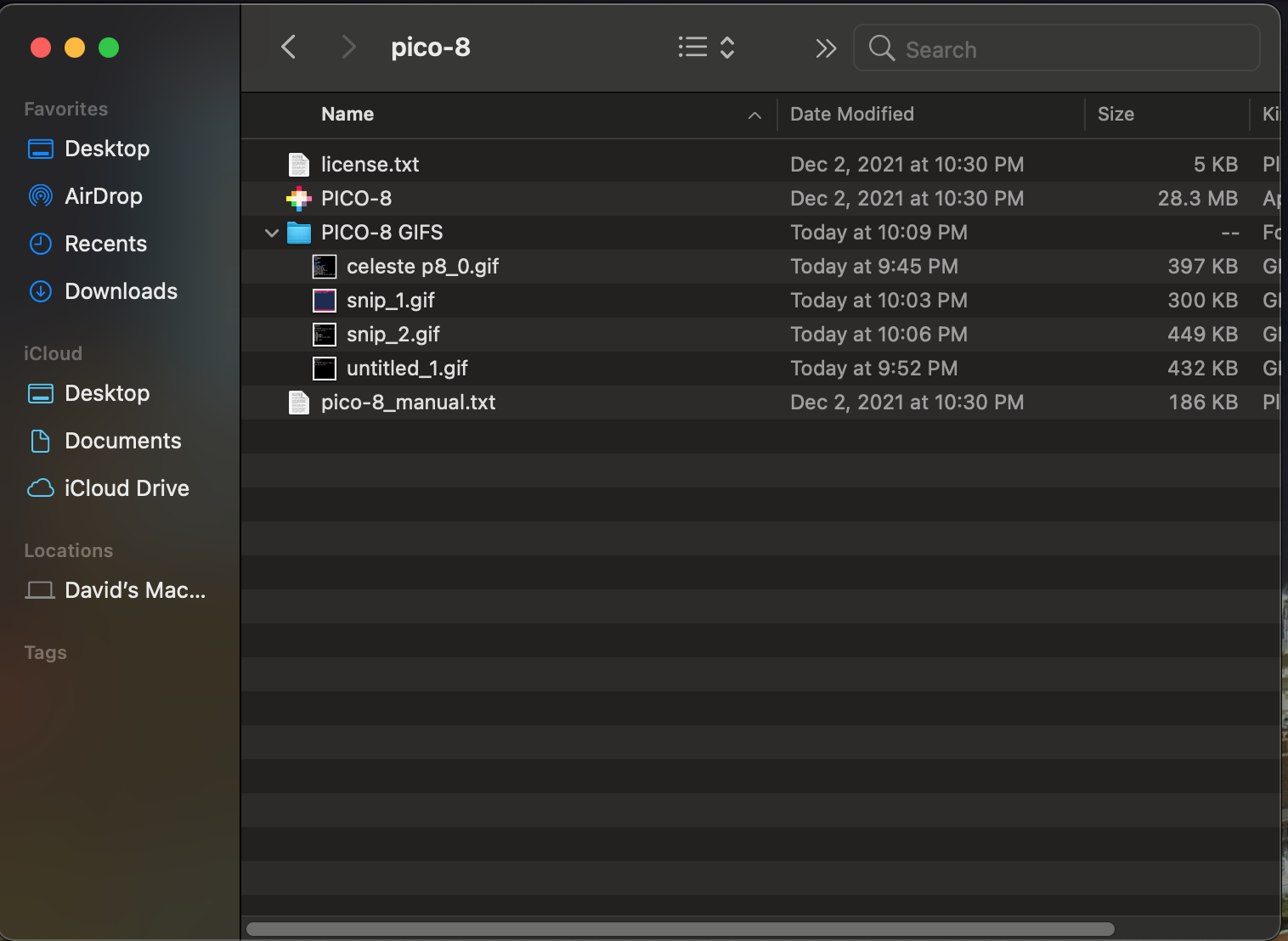Sort files by Name column header
Image resolution: width=1288 pixels, height=941 pixels.
(347, 114)
